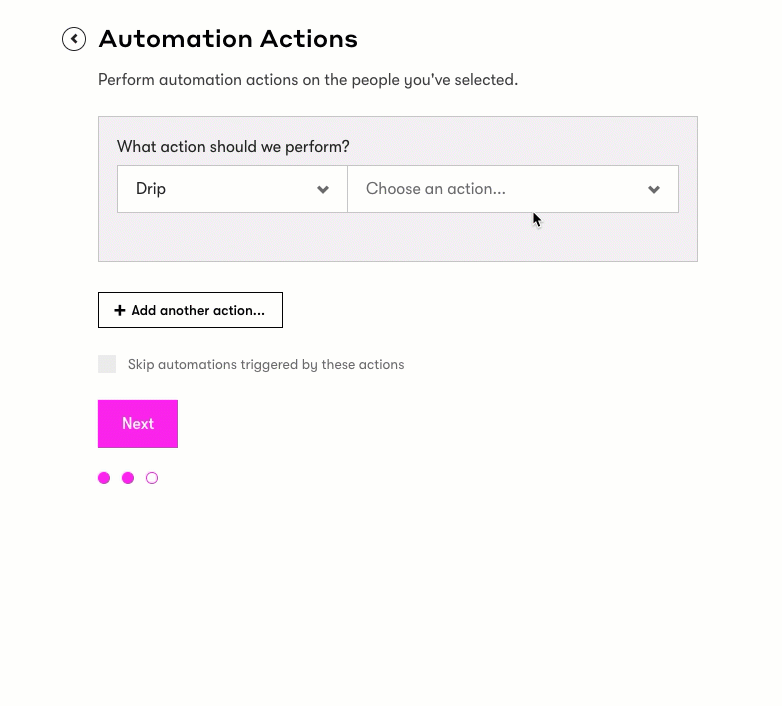Click the Skip automations triggered by these actions label

pos(266,364)
